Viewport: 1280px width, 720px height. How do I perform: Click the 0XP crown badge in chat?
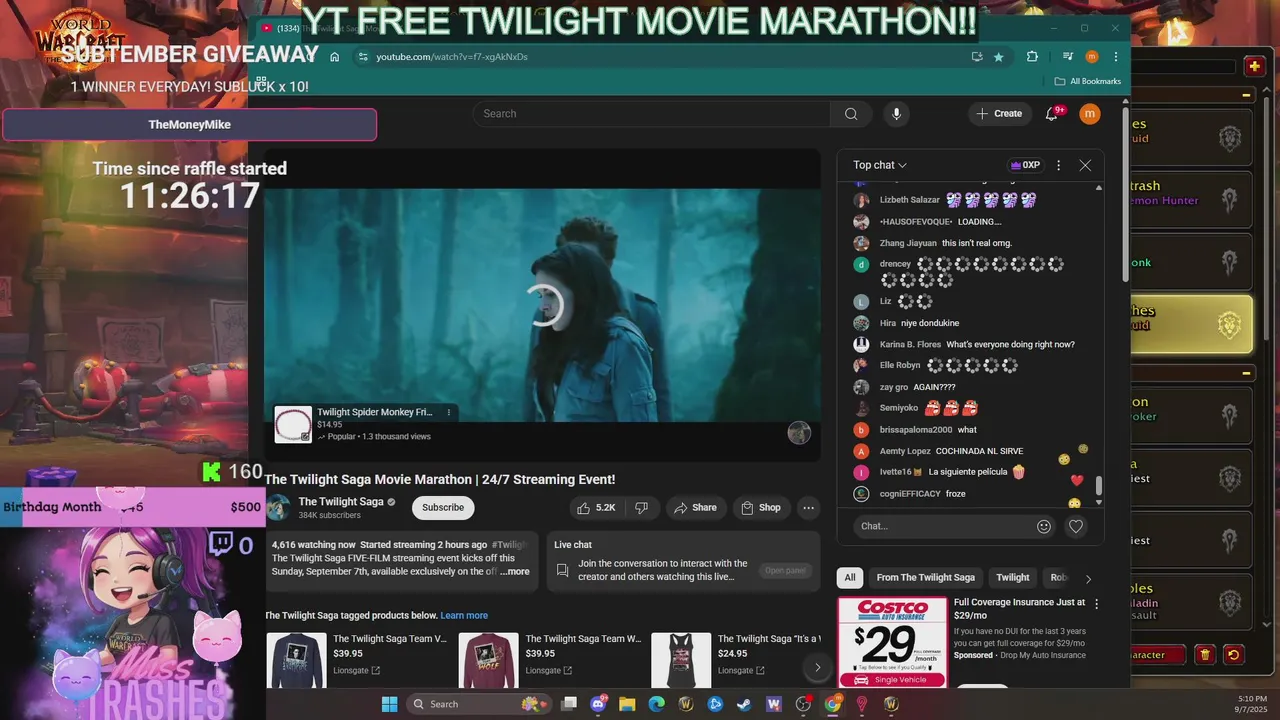[x=1025, y=165]
